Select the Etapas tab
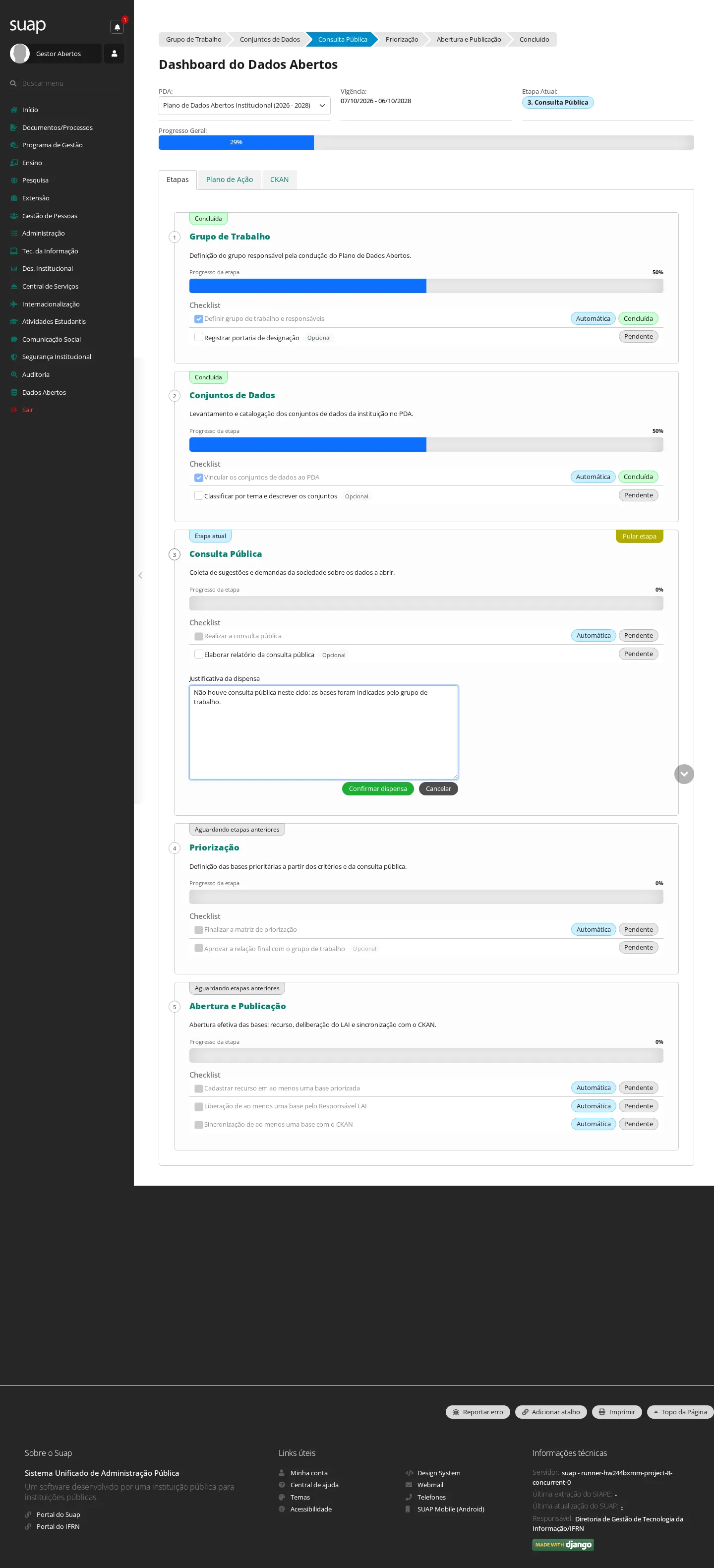This screenshot has width=714, height=1568. tap(178, 180)
